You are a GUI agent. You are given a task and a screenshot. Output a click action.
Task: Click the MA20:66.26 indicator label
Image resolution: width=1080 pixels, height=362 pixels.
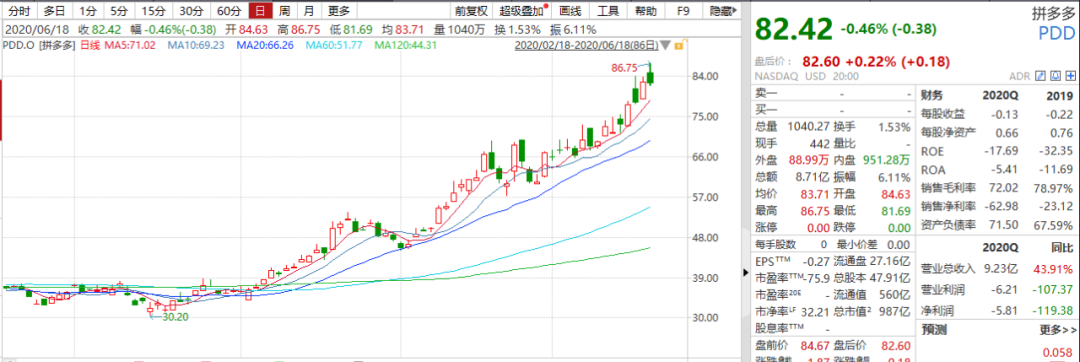[x=265, y=45]
